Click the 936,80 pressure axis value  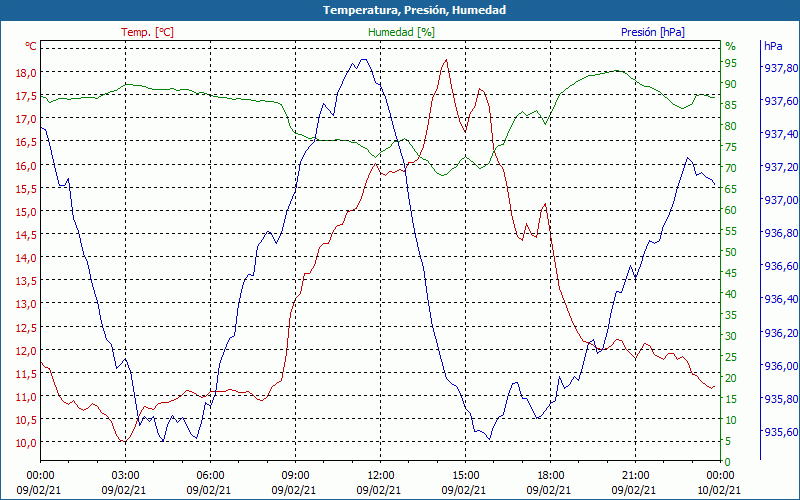[x=781, y=233]
